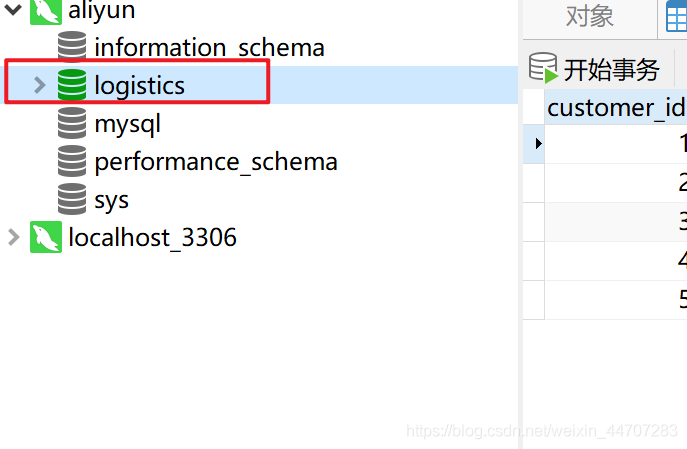Click the green logistics database icon
687x449 pixels.
(72, 85)
